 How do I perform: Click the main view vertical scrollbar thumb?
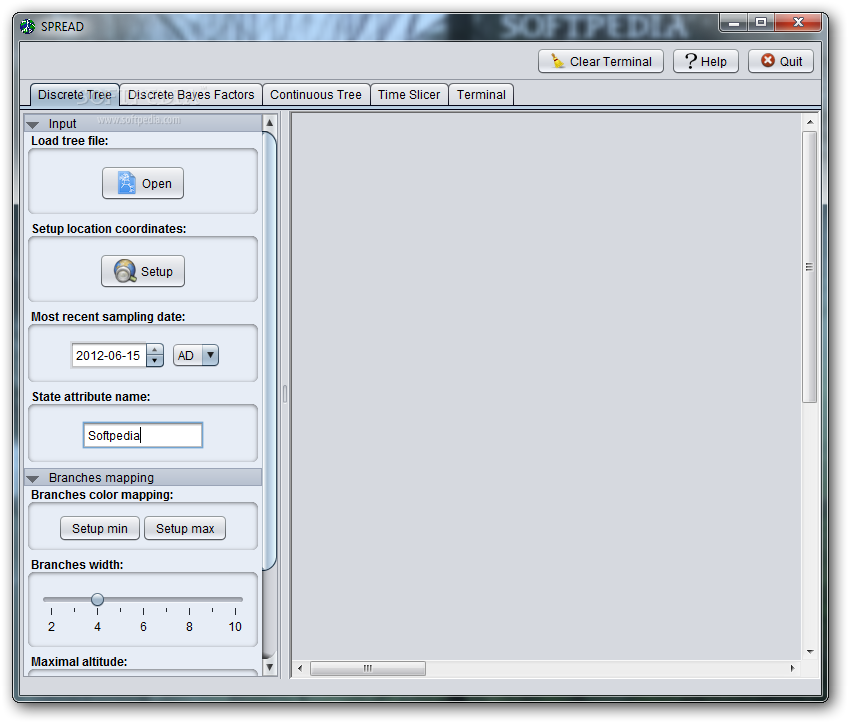tap(809, 267)
